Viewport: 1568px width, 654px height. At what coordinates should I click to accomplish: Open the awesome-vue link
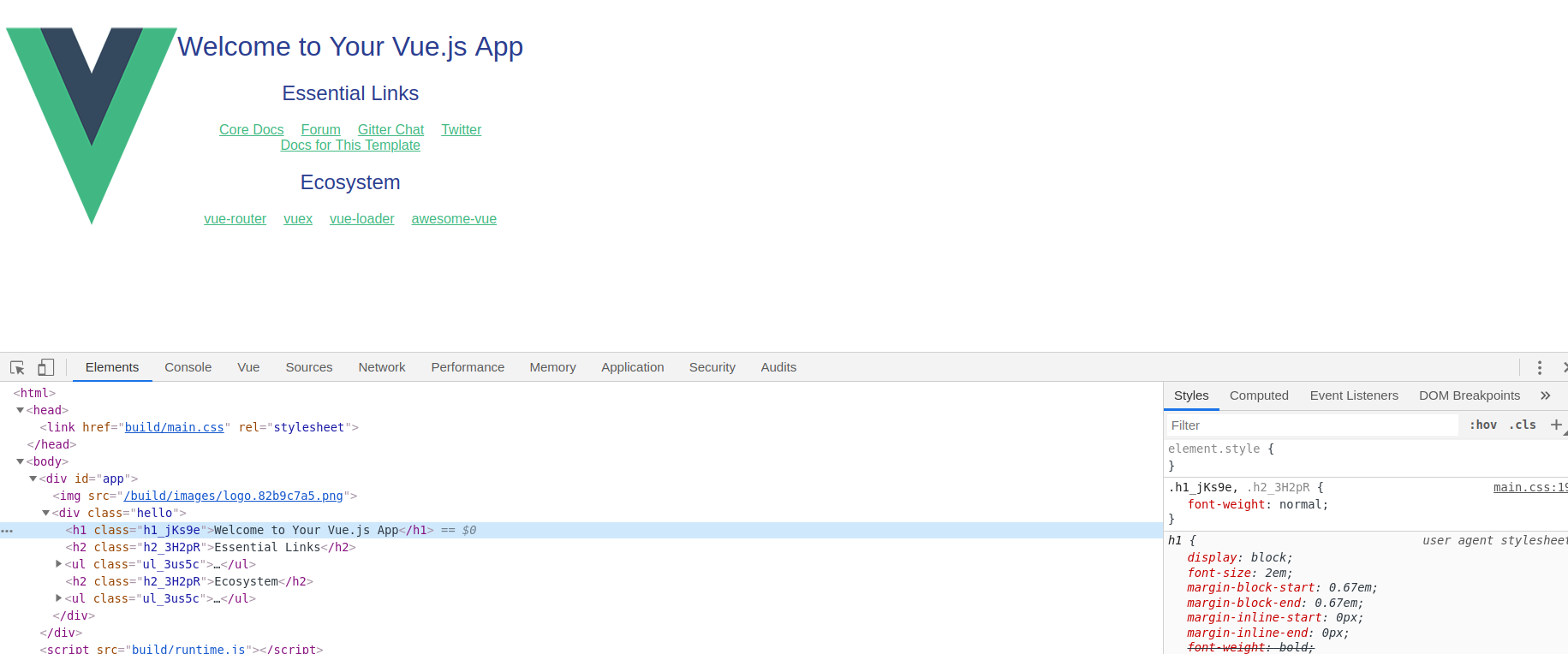pos(454,219)
